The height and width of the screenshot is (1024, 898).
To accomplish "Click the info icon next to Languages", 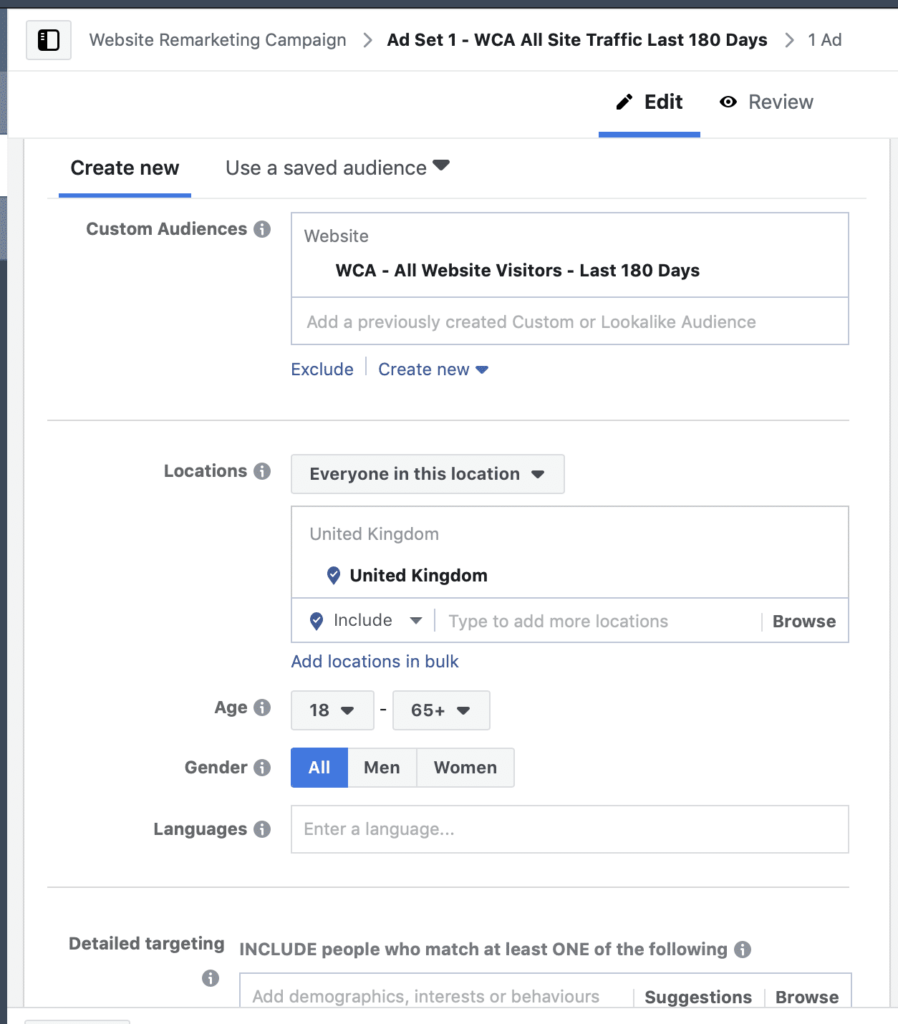I will point(262,829).
